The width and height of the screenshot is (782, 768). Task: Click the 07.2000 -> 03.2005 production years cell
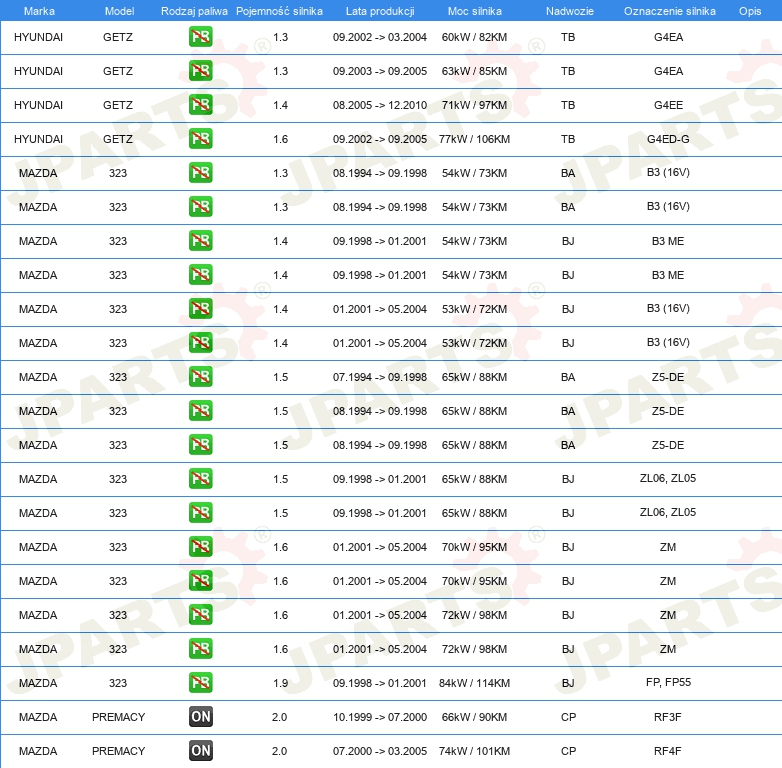[380, 751]
